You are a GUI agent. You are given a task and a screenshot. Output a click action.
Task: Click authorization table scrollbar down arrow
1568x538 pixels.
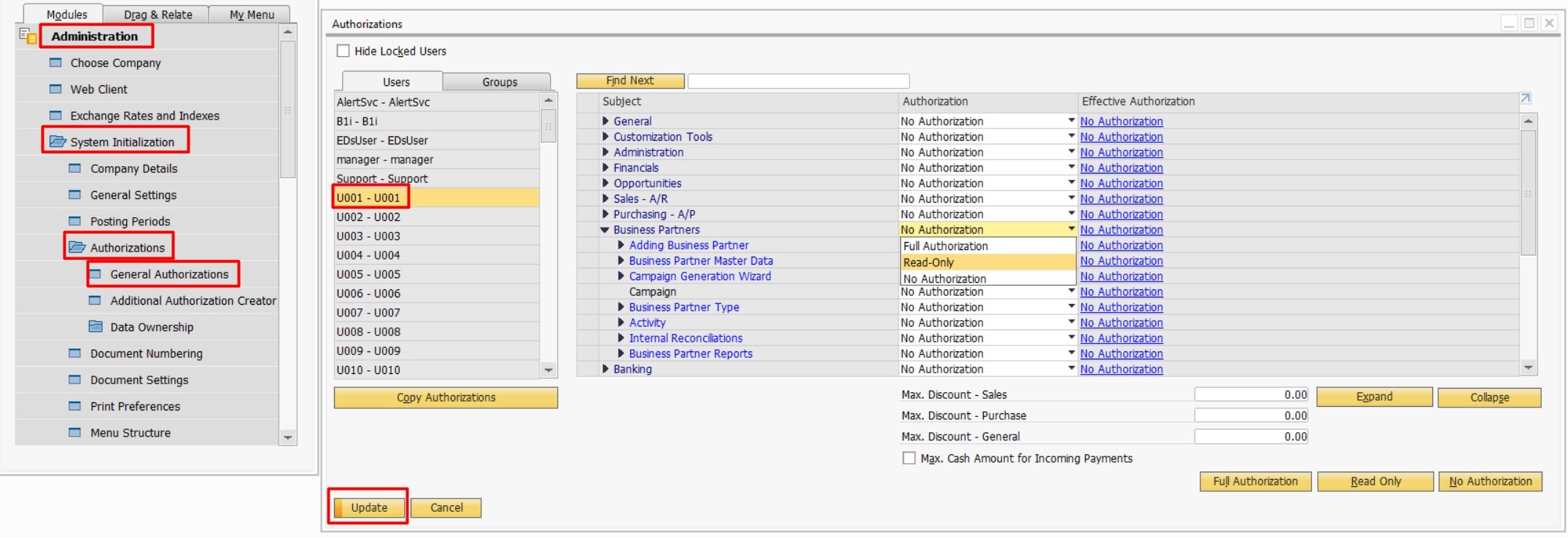(1529, 368)
